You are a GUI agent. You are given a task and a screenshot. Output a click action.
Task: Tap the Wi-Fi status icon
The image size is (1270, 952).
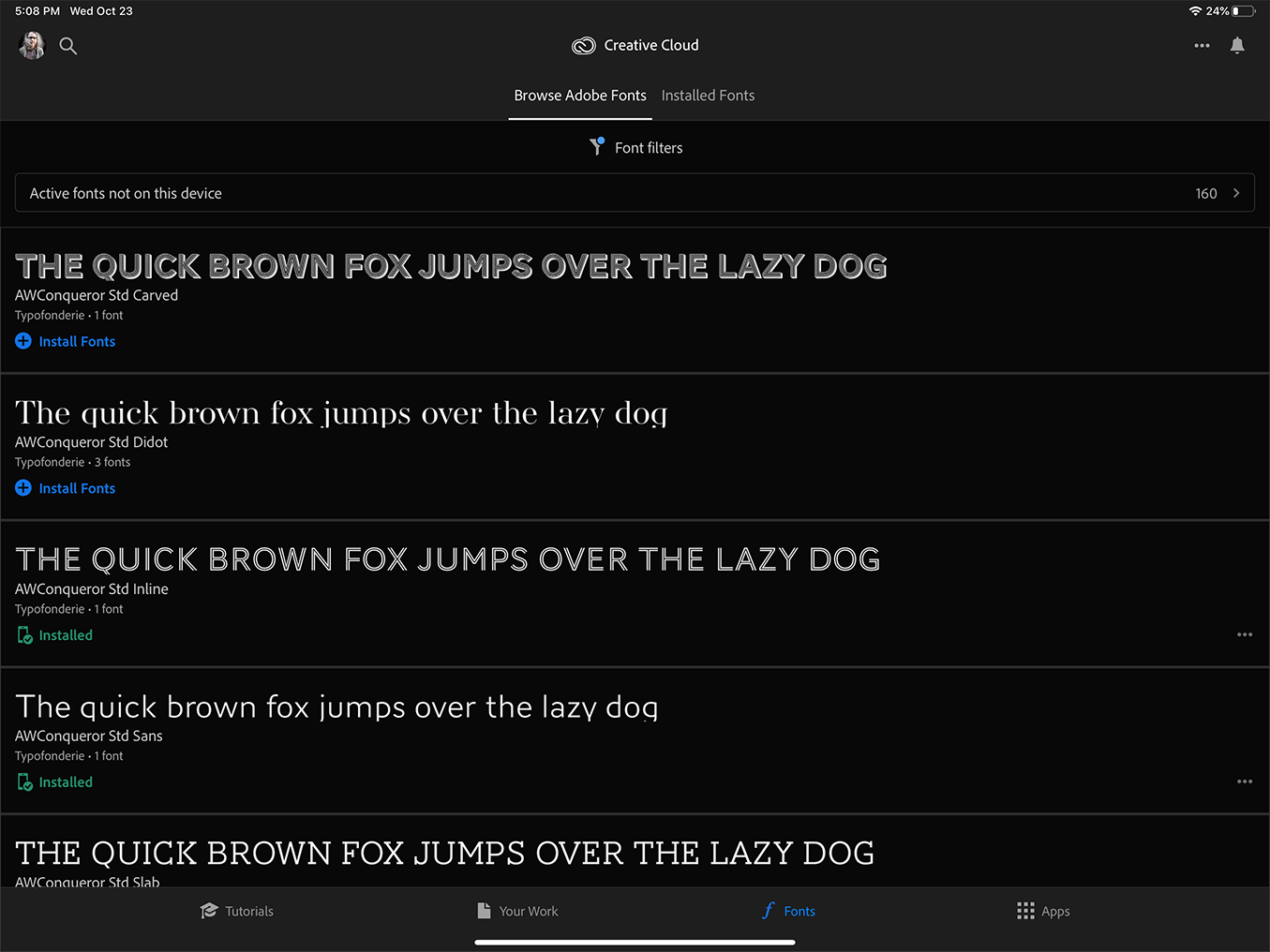pos(1195,11)
